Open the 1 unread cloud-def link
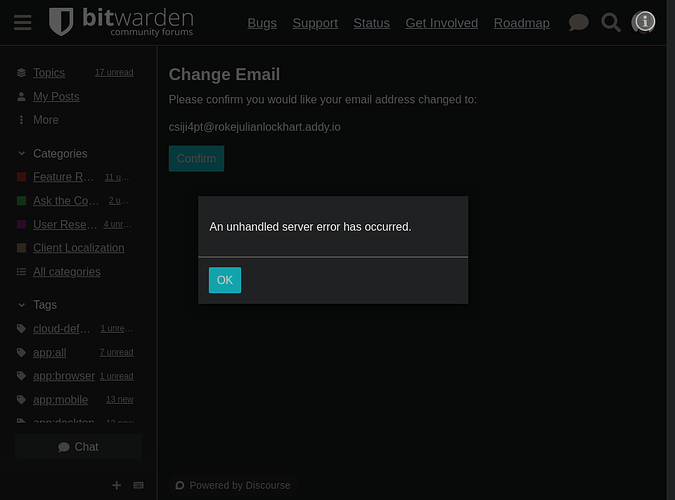The height and width of the screenshot is (500, 675). pos(117,328)
